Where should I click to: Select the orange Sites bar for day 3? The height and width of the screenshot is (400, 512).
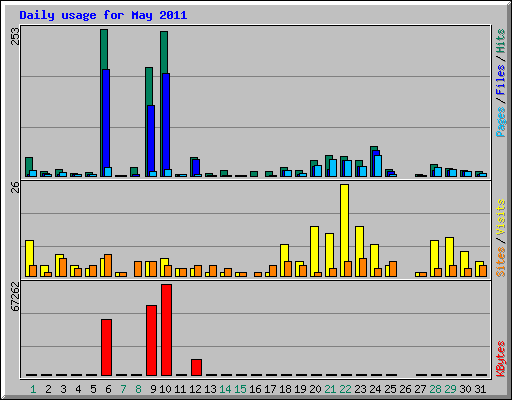[63, 267]
